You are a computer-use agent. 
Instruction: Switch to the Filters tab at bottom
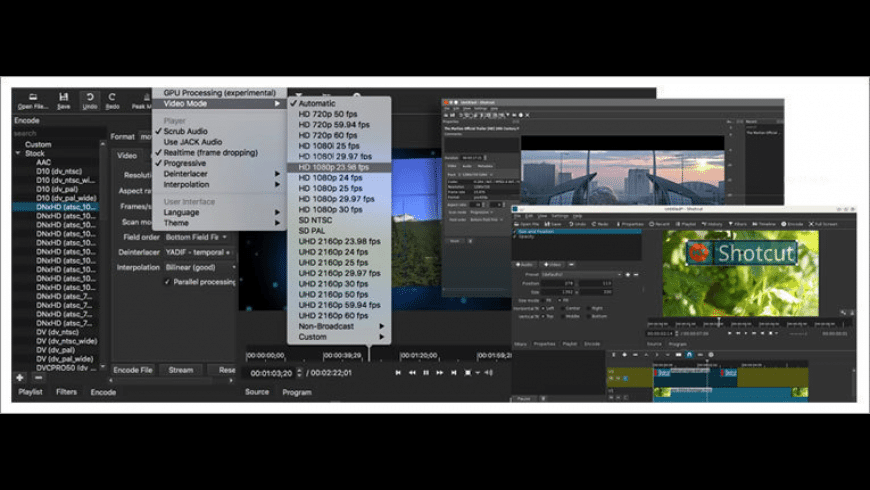67,393
